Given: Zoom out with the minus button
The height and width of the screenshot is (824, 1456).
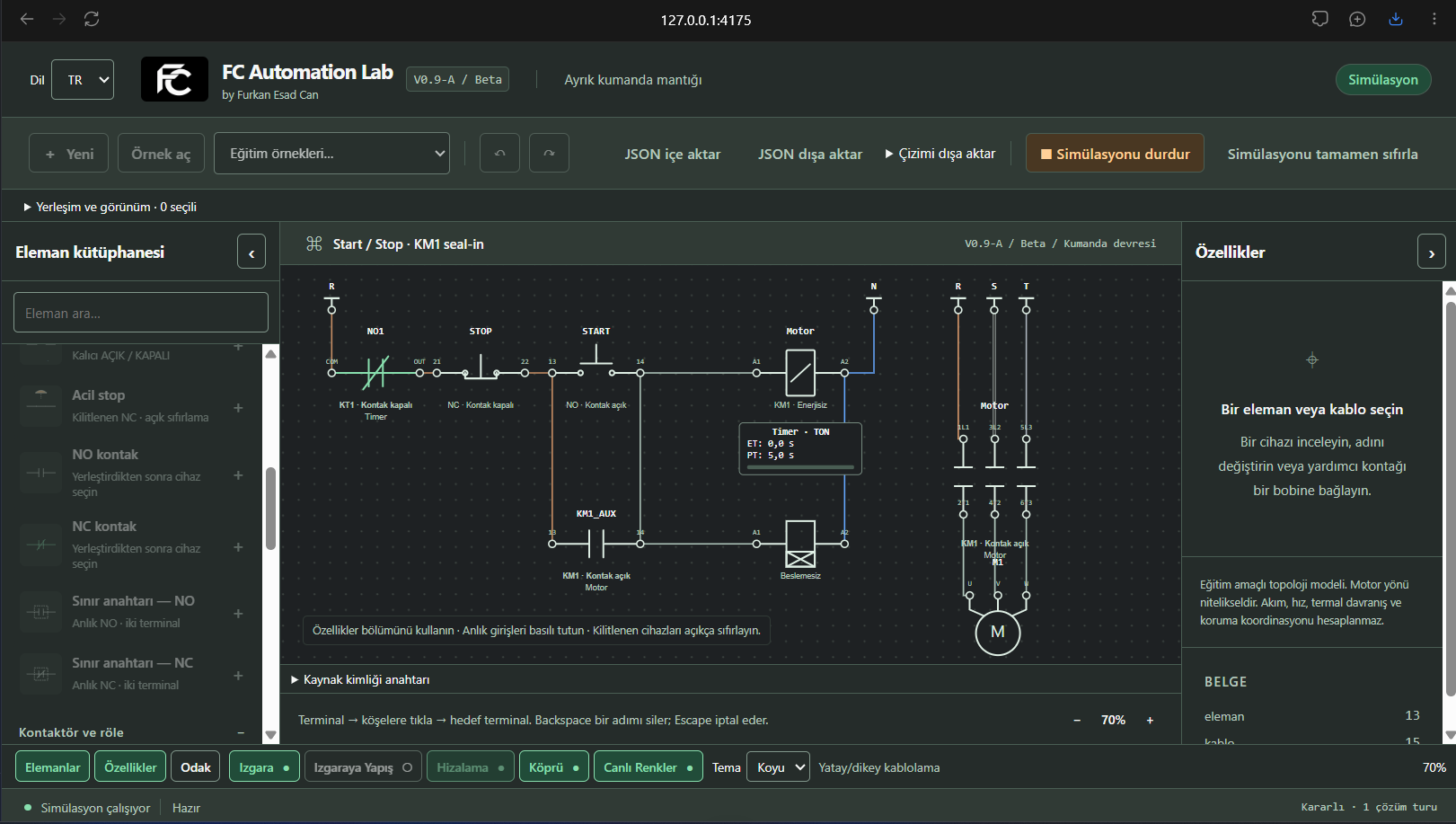Looking at the screenshot, I should coord(1077,720).
